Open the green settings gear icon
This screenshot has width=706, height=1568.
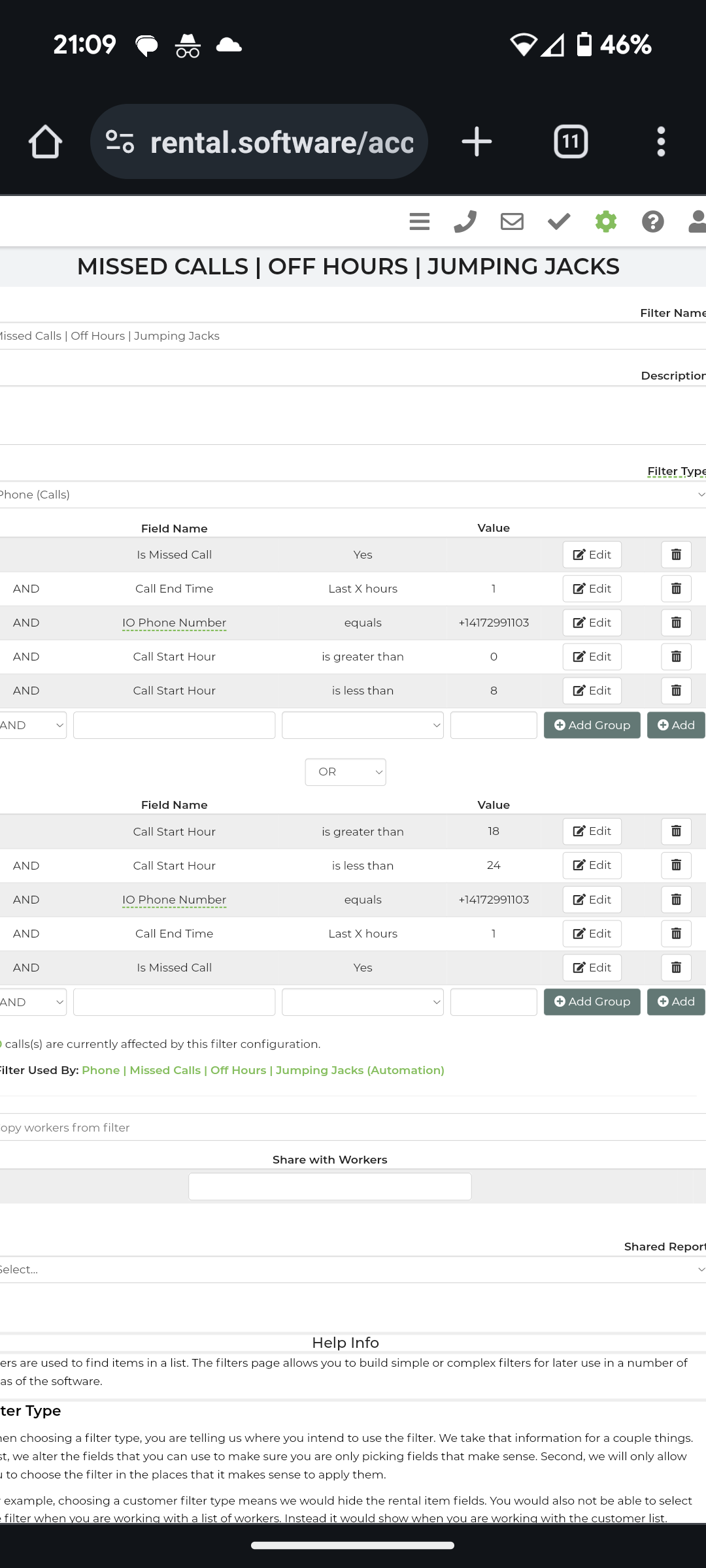pos(606,222)
